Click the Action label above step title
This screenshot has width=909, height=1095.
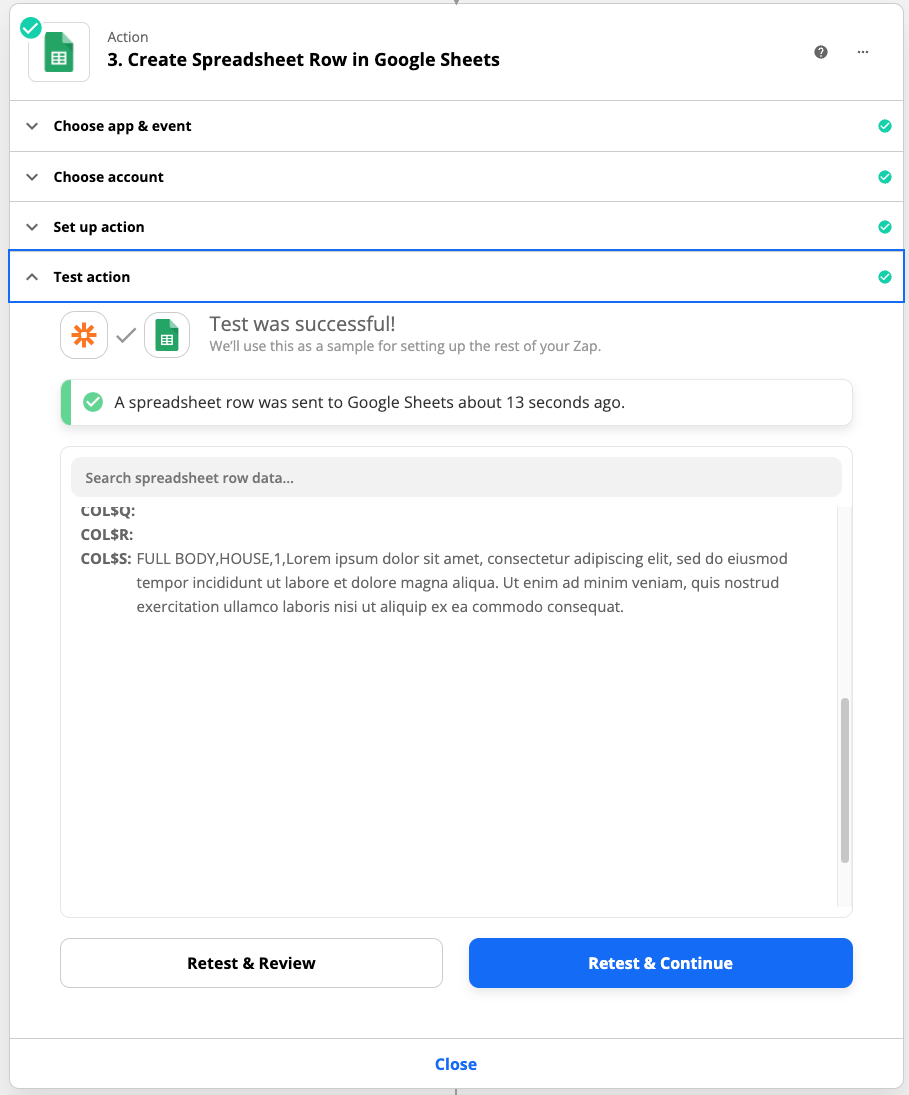point(128,37)
